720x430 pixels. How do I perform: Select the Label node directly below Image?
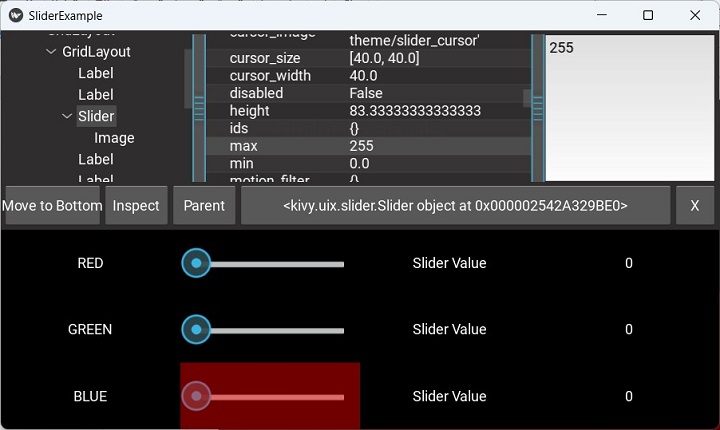[x=96, y=159]
